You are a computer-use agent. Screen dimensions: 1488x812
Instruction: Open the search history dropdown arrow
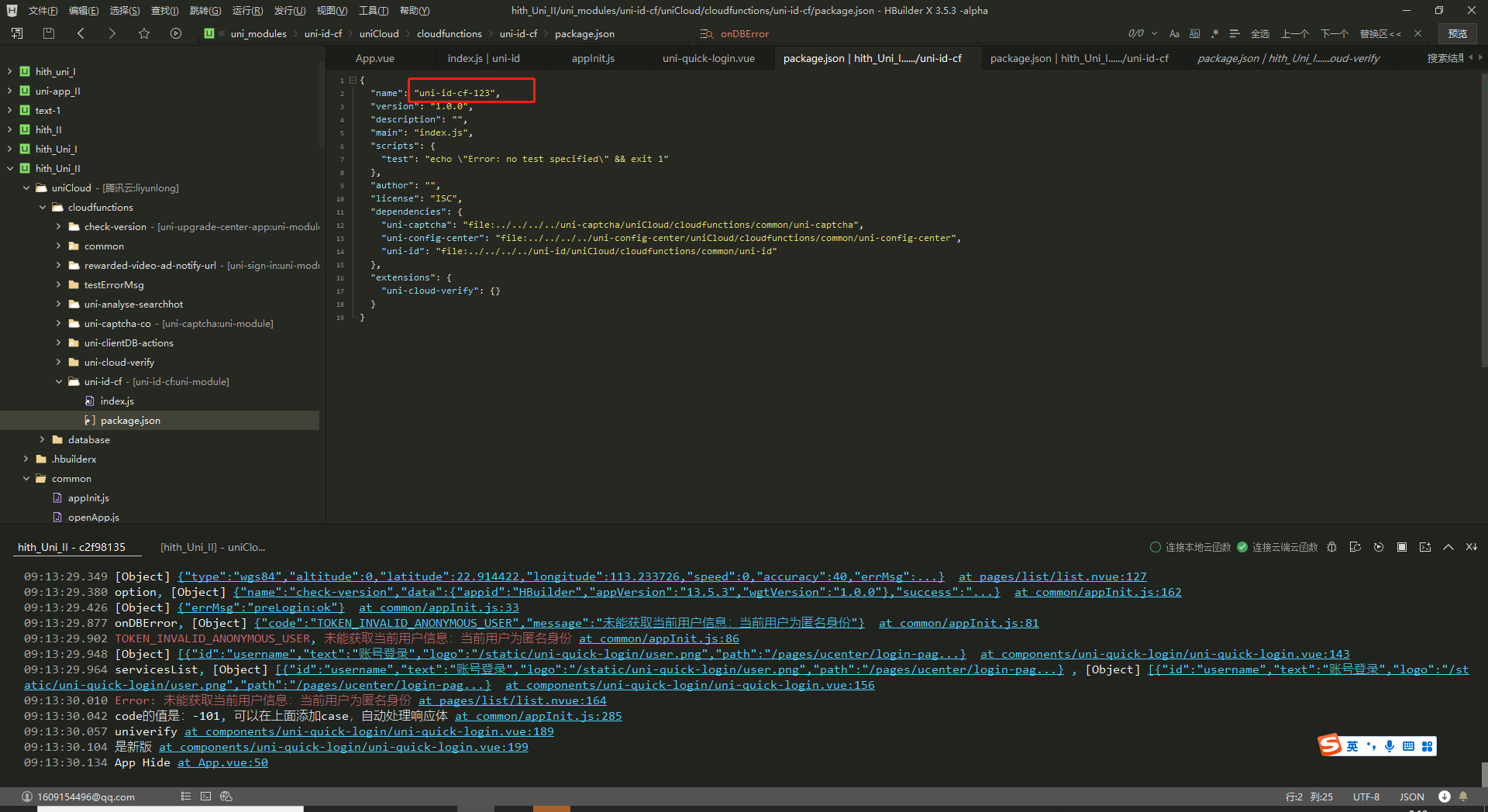tap(1154, 33)
